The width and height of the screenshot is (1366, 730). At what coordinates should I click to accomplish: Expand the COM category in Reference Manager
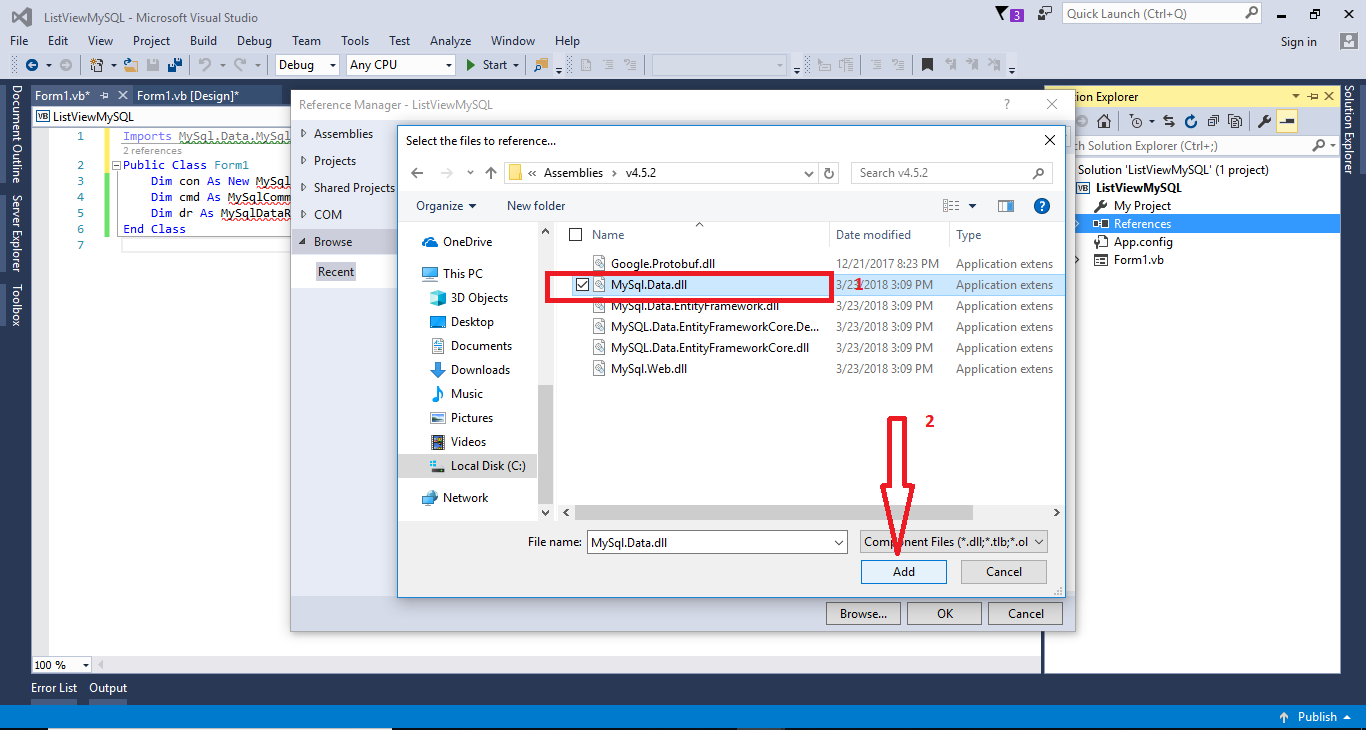(x=304, y=215)
